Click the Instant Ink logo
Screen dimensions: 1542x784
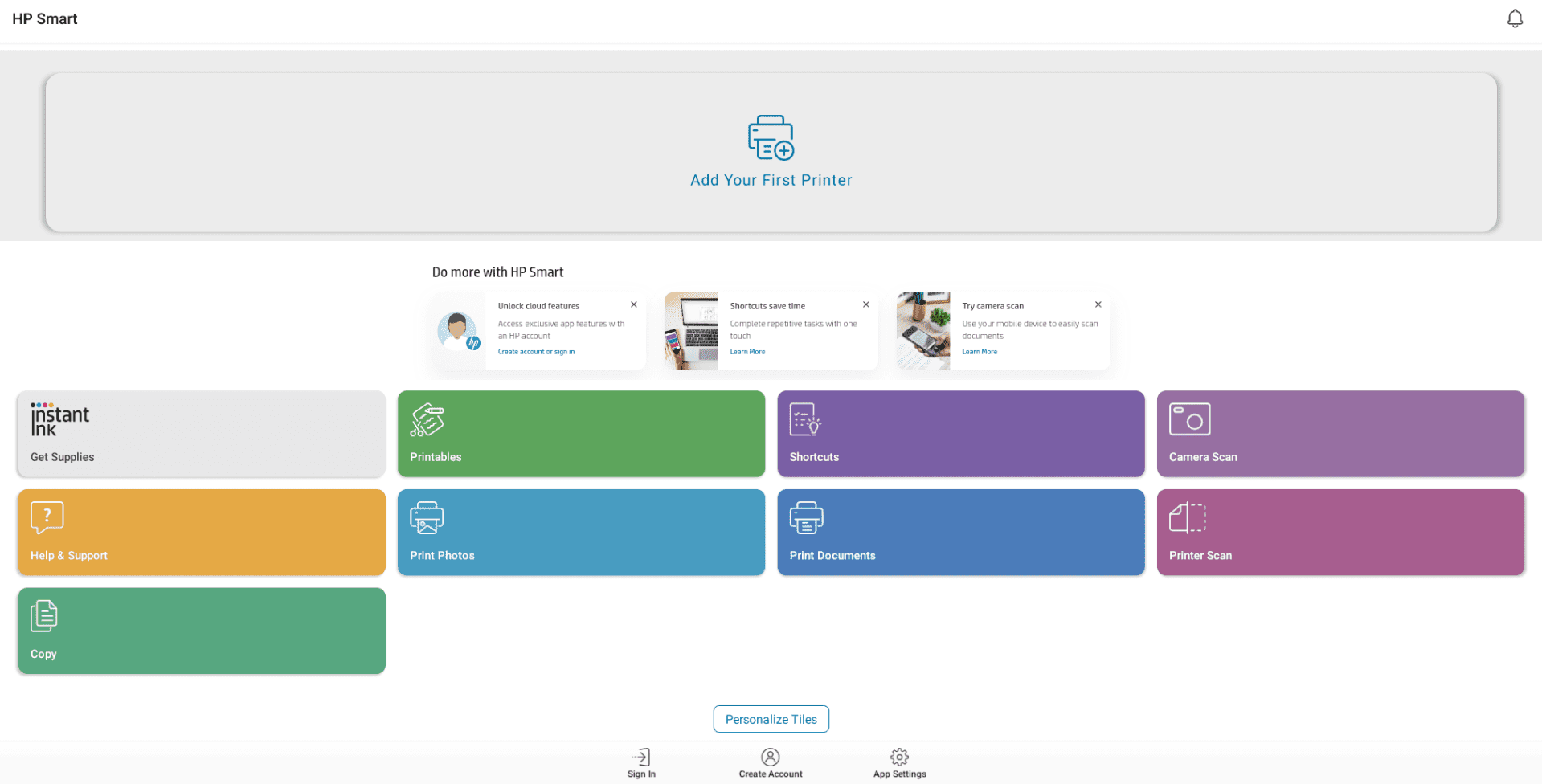coord(59,419)
